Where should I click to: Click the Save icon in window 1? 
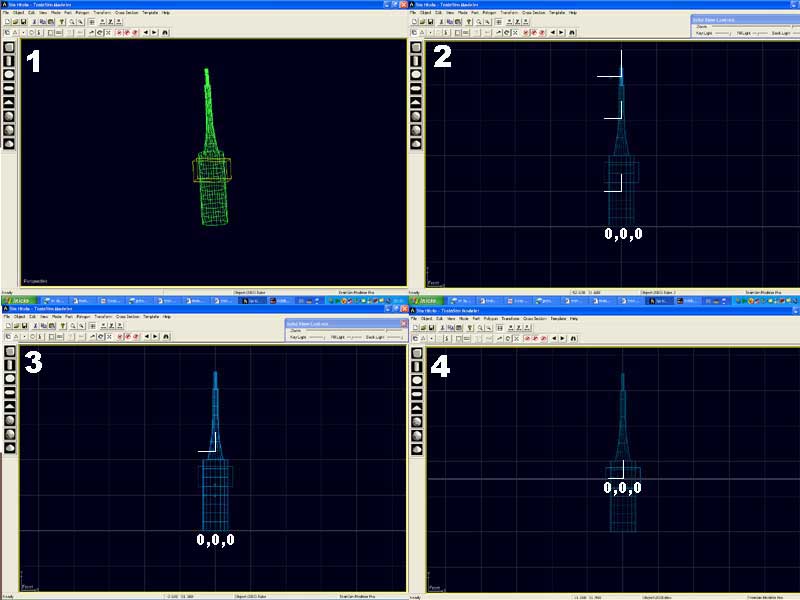(25, 21)
